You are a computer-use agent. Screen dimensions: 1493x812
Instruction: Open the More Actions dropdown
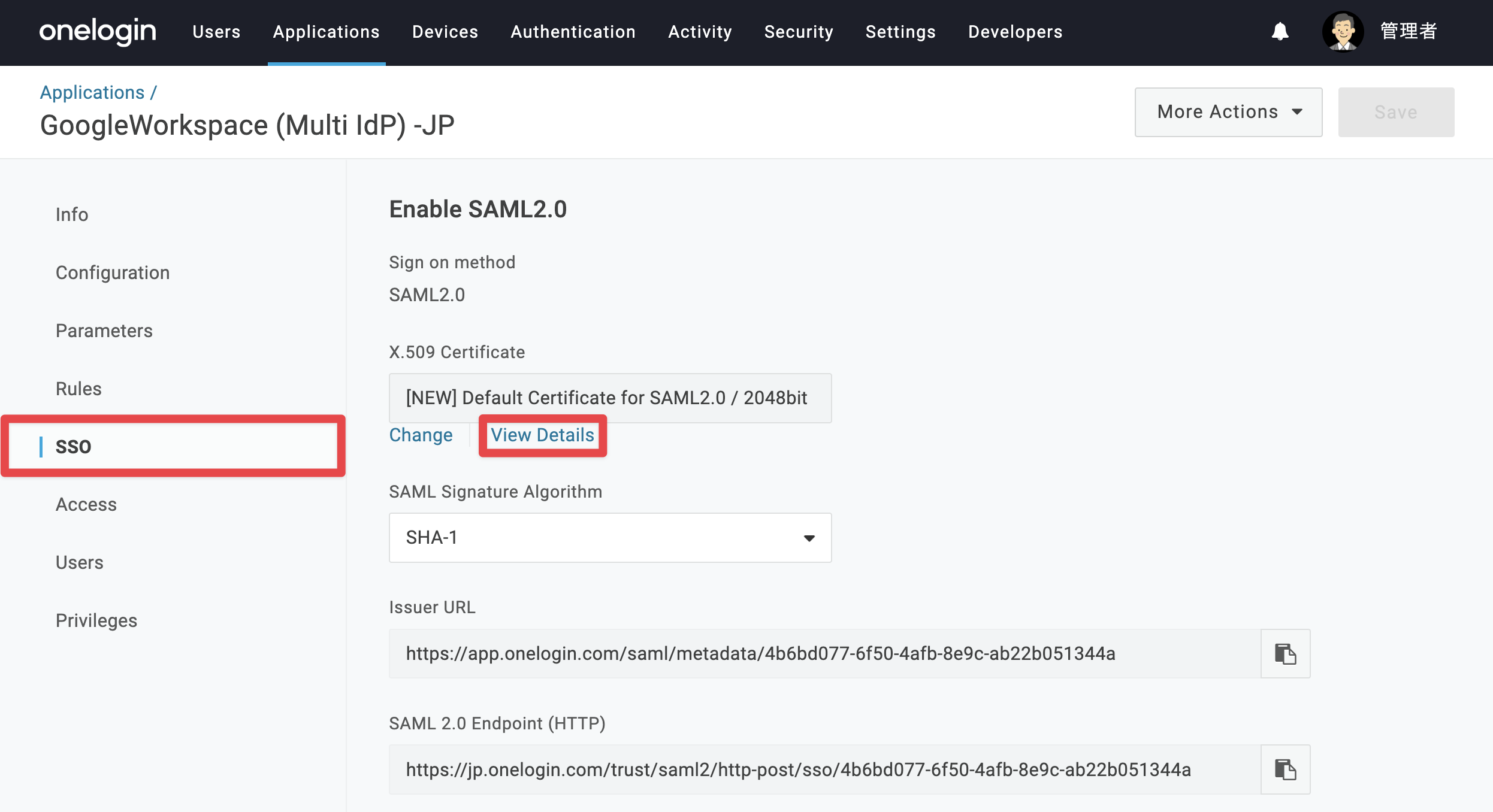pos(1228,112)
